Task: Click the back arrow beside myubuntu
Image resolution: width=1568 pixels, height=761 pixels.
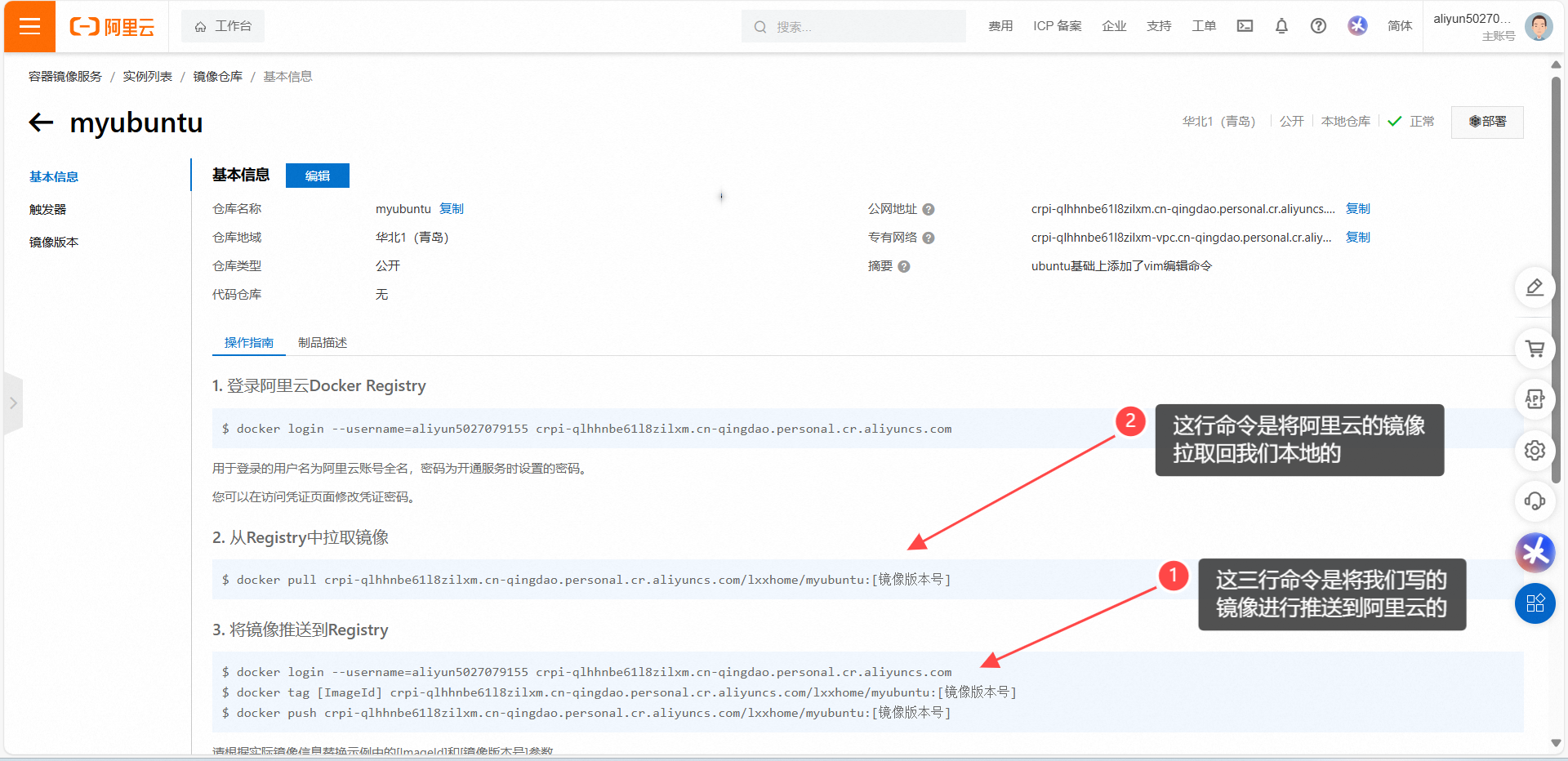Action: click(x=41, y=122)
